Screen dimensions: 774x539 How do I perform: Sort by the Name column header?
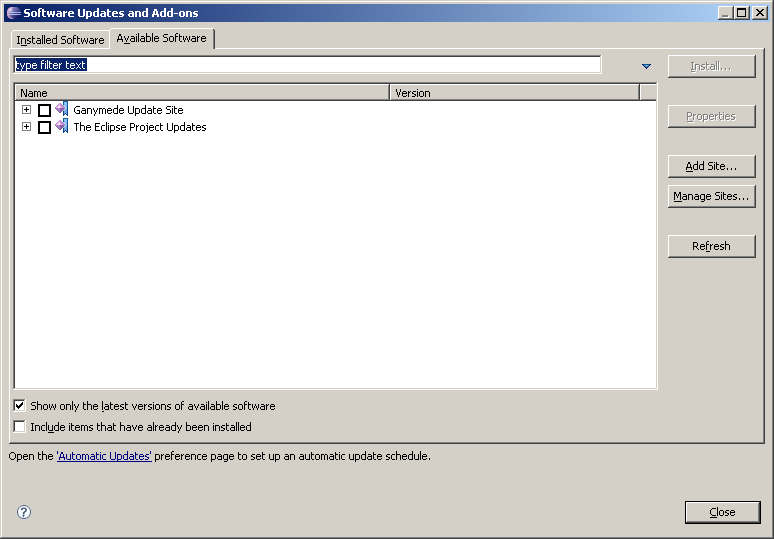coord(202,93)
